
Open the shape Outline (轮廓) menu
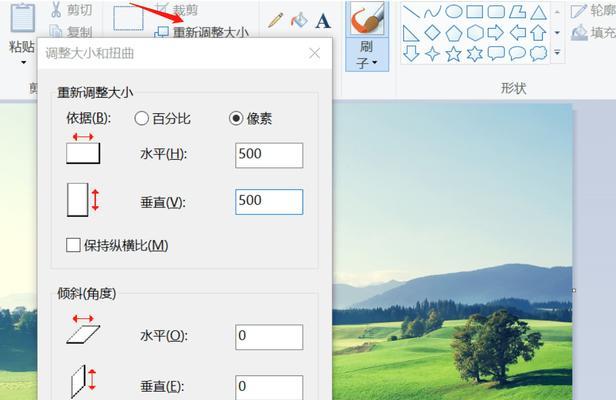point(593,11)
